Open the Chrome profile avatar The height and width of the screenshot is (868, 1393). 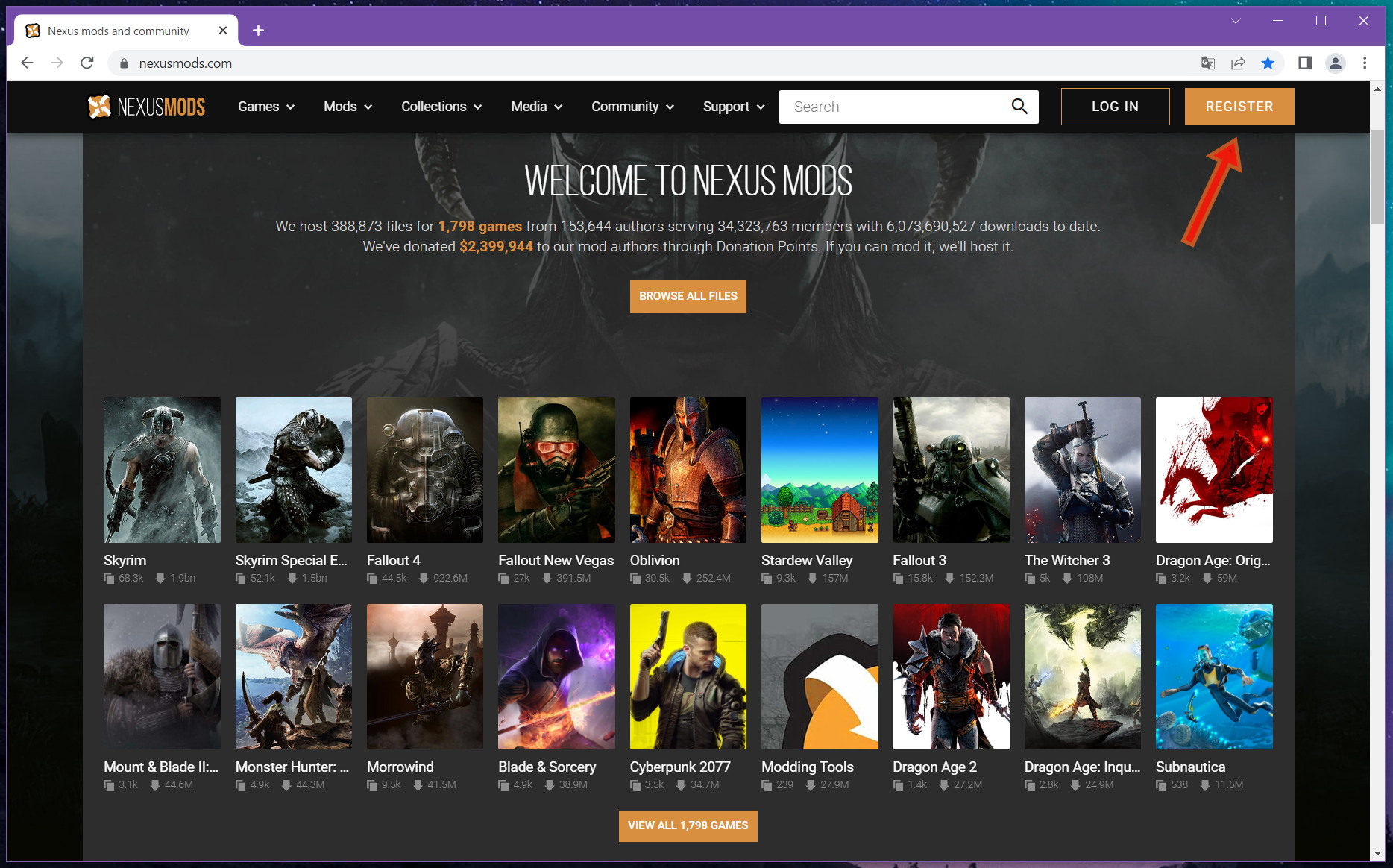[x=1336, y=63]
